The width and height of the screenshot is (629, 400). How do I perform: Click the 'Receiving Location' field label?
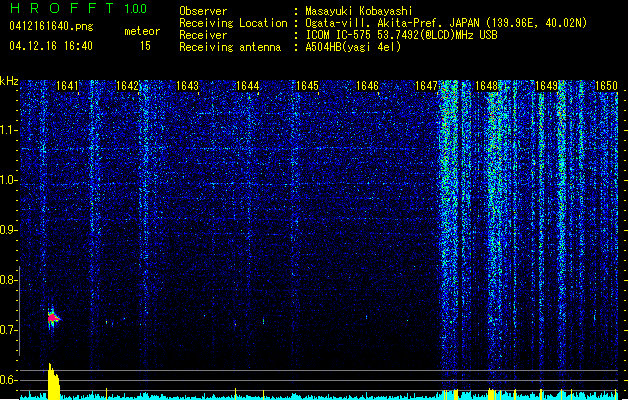click(x=233, y=23)
